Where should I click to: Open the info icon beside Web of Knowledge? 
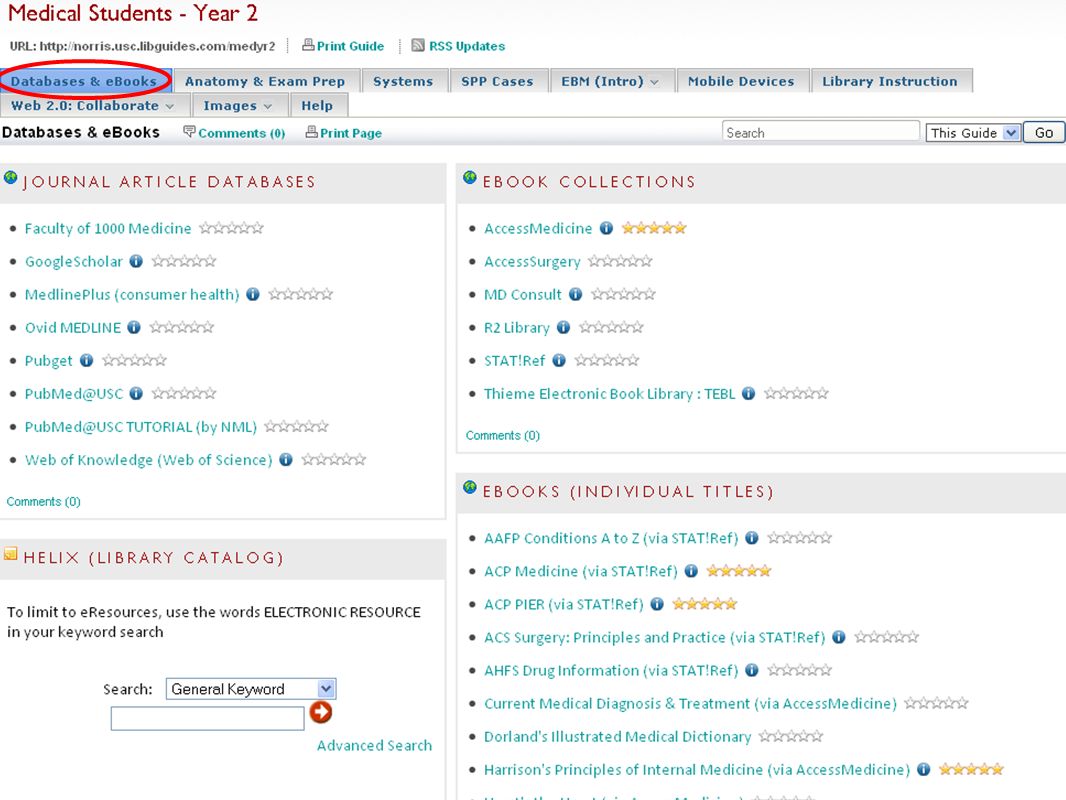[x=286, y=459]
